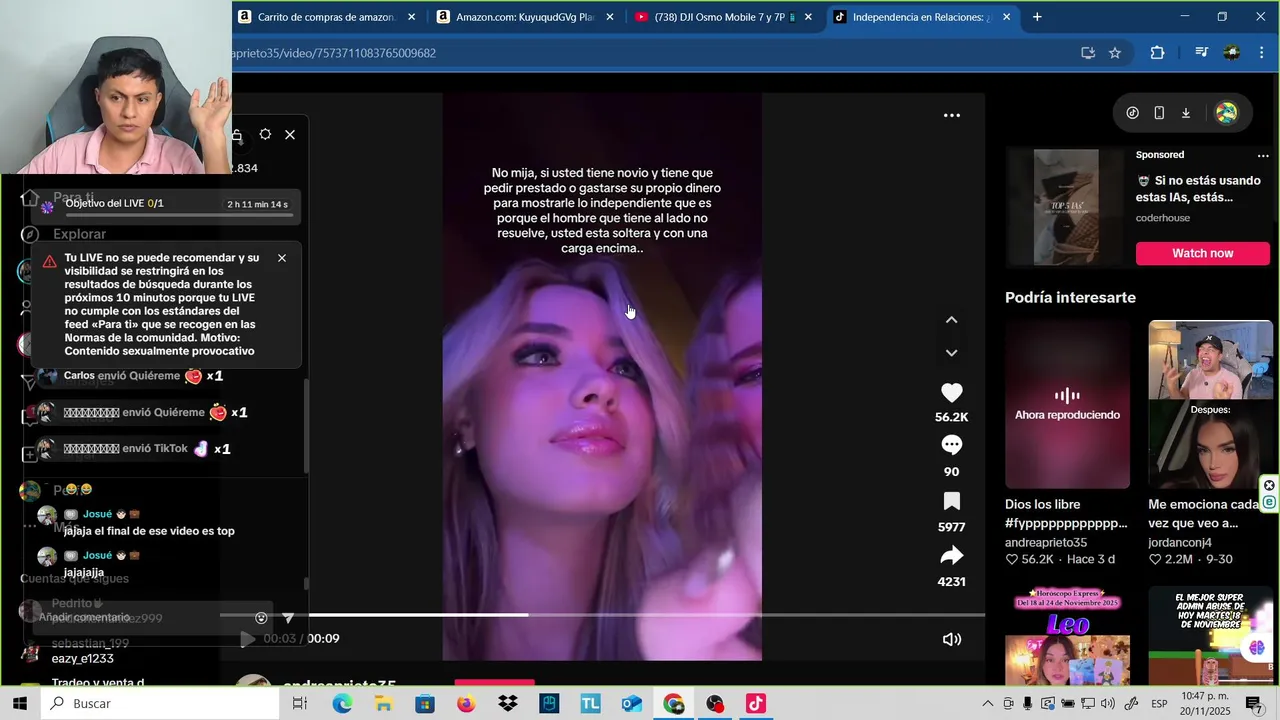Image resolution: width=1280 pixels, height=720 pixels.
Task: Bookmark the video with the 5977 icon
Action: coord(951,501)
